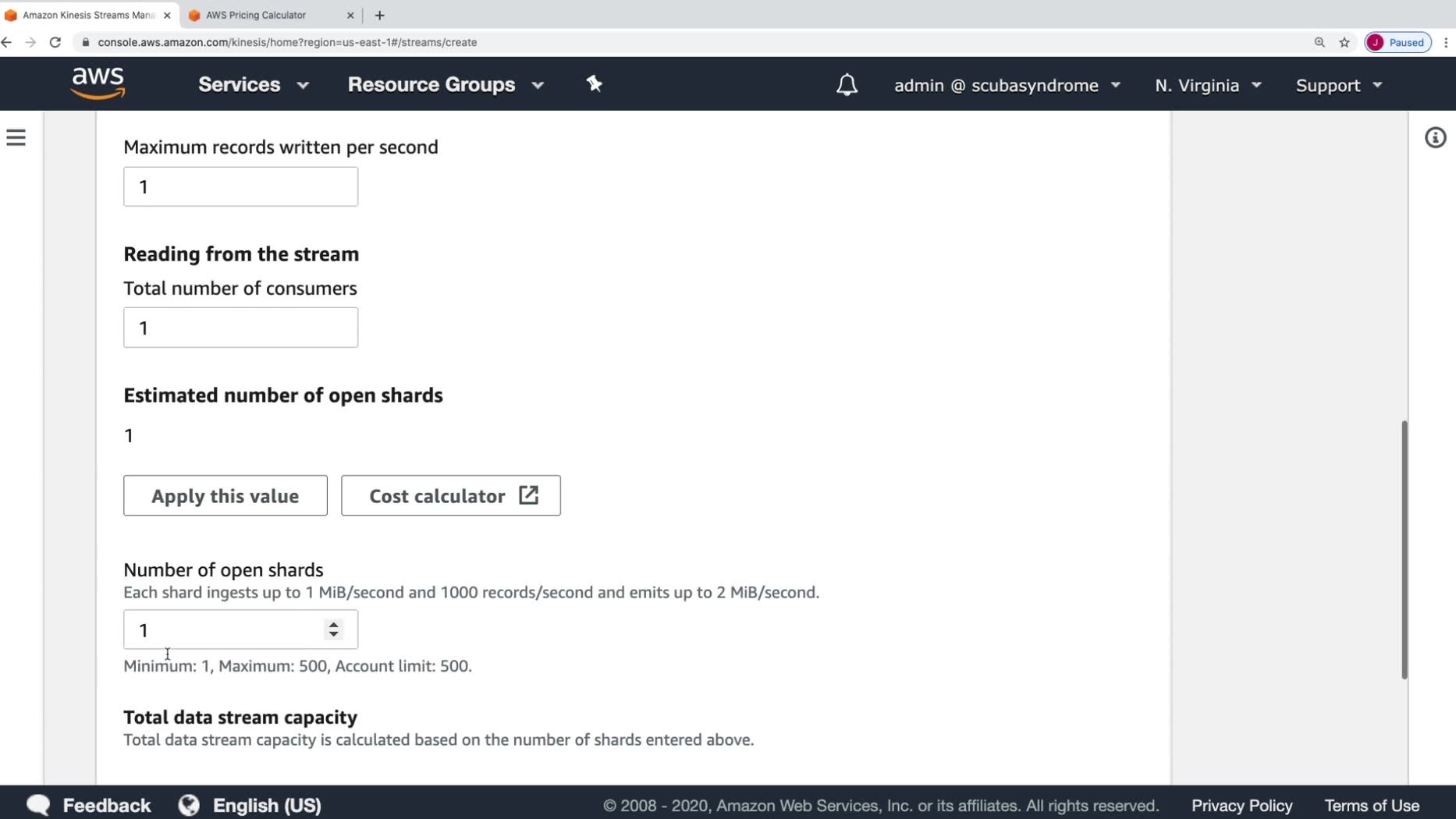The image size is (1456, 819).
Task: Click the page vertical scrollbar
Action: pos(1404,549)
